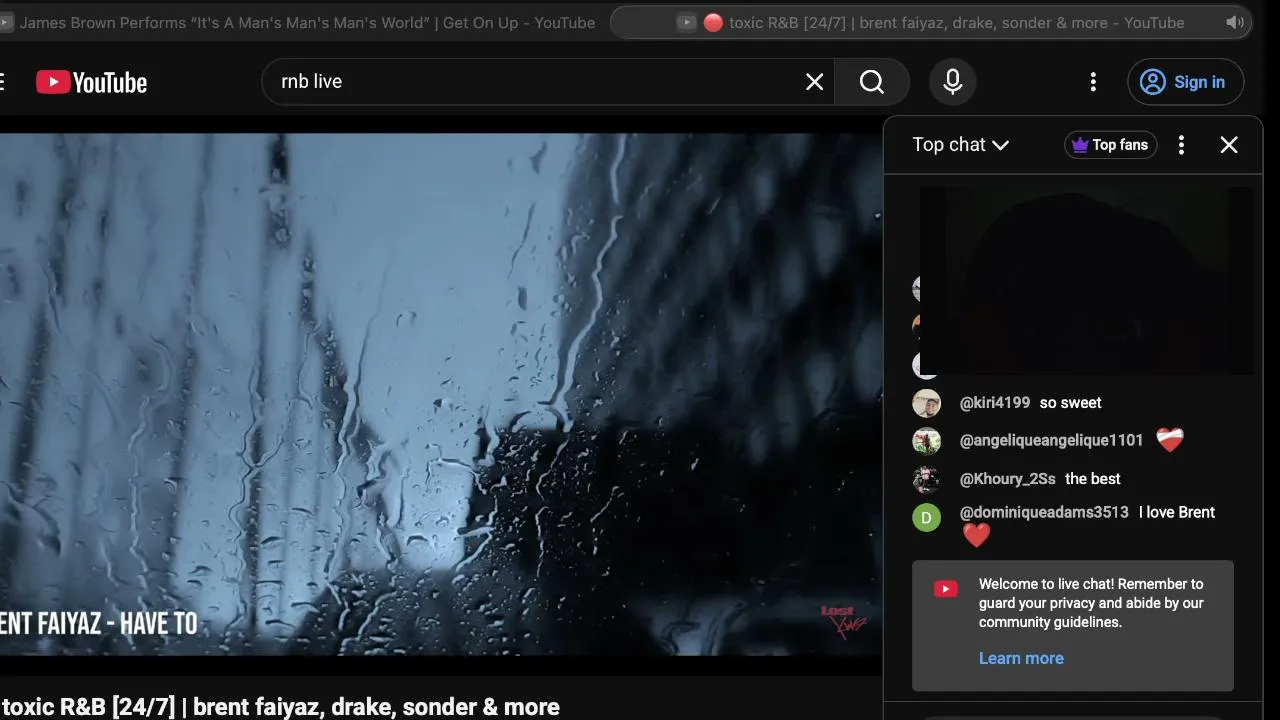Open the settings menu beside Sign in
This screenshot has height=720, width=1280.
pyautogui.click(x=1093, y=82)
